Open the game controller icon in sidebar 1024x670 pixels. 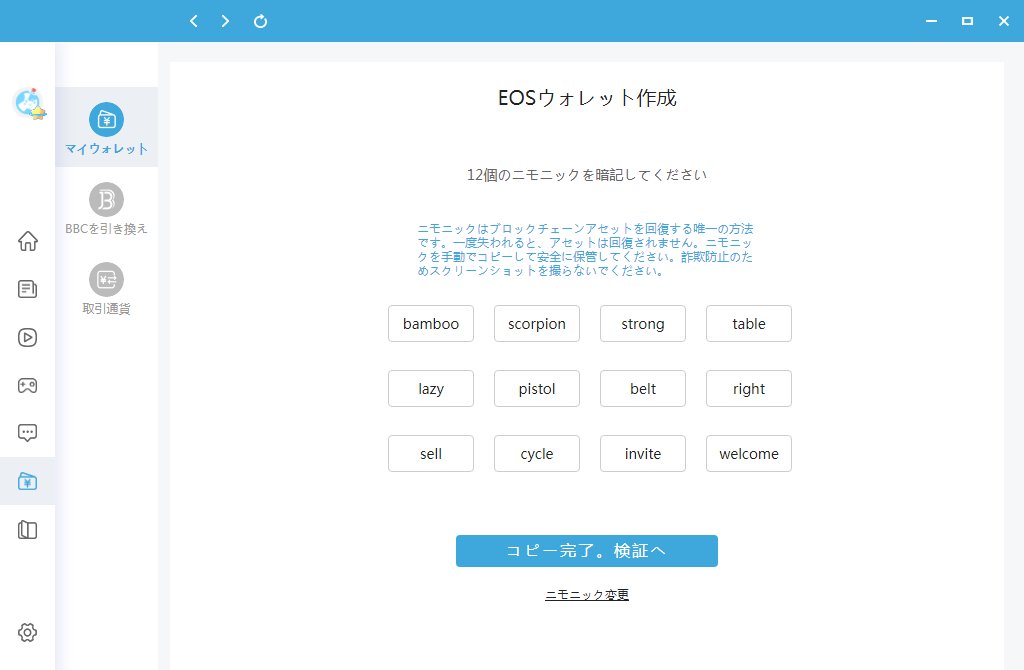[28, 385]
